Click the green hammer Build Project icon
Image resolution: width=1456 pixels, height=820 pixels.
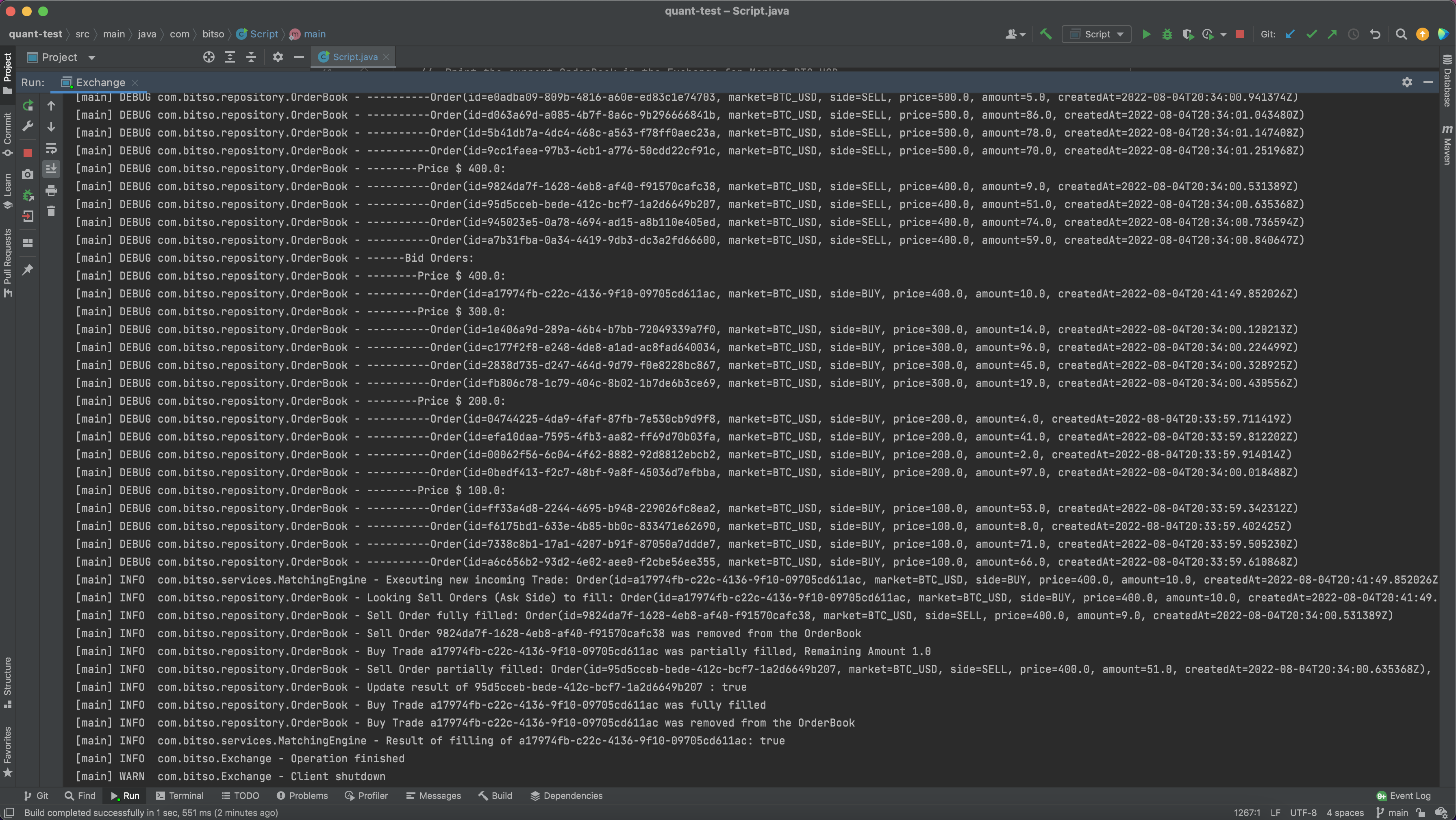coord(1045,34)
